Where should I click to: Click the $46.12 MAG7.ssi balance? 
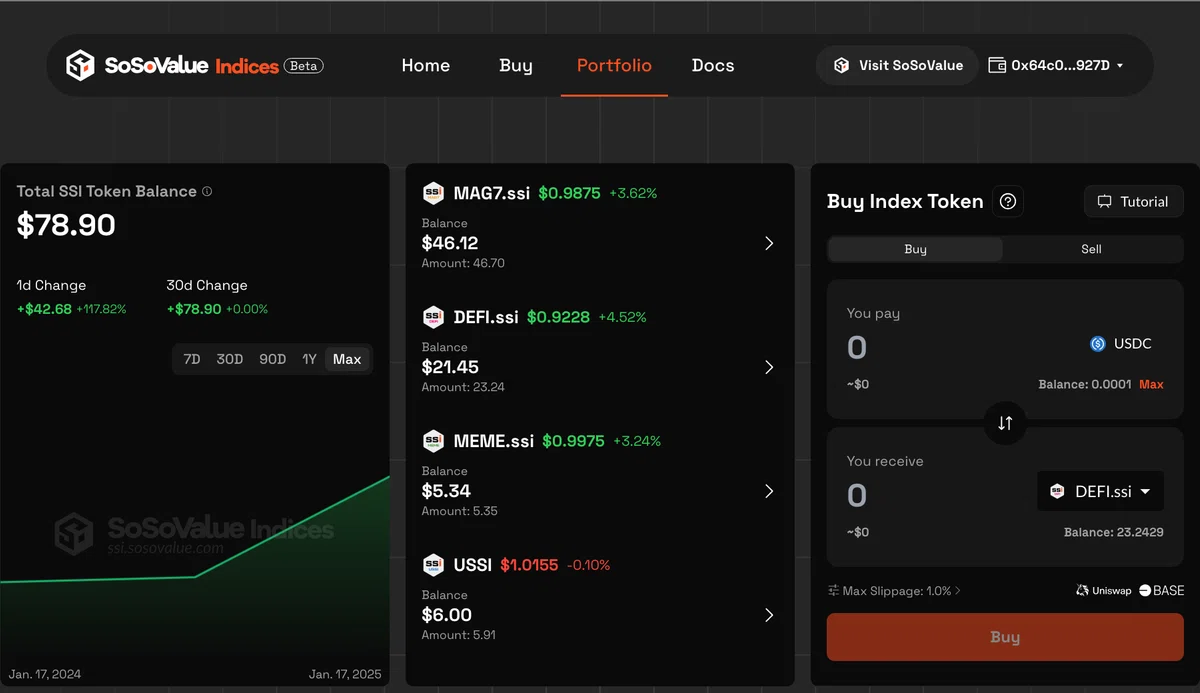450,243
